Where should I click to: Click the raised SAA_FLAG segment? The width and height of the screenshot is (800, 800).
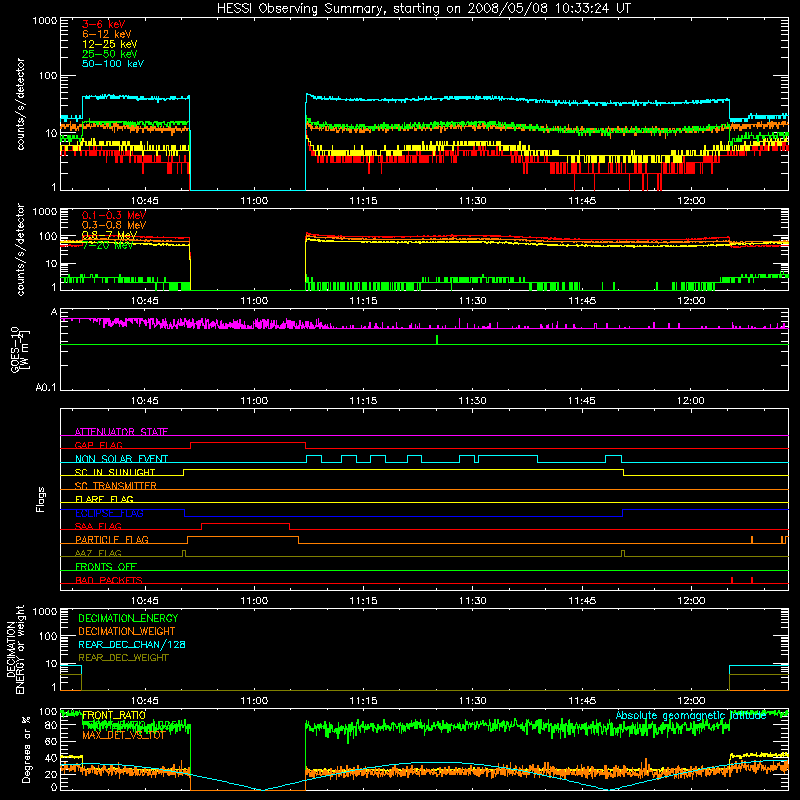pyautogui.click(x=245, y=524)
